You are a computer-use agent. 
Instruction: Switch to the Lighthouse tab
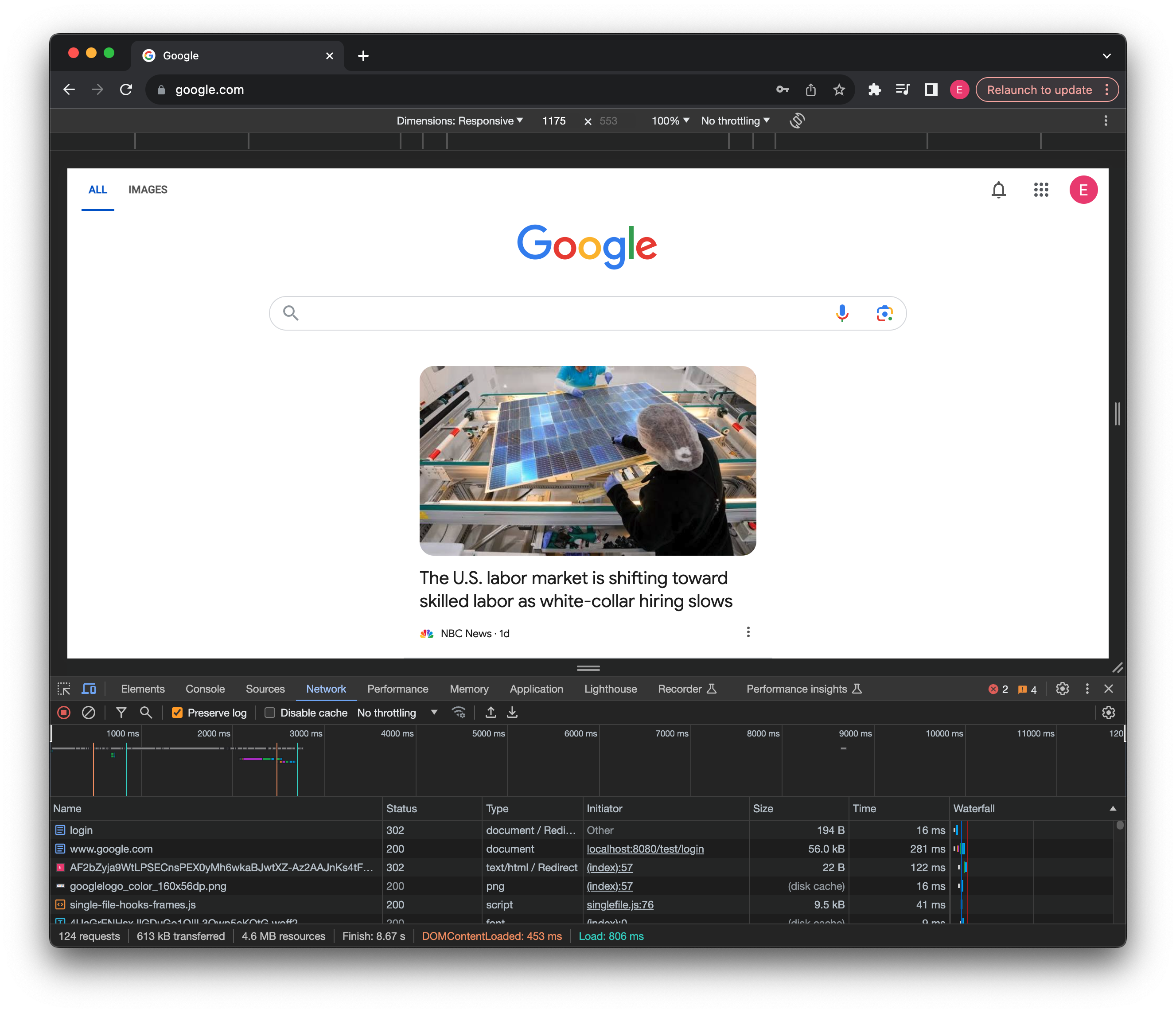pos(610,688)
